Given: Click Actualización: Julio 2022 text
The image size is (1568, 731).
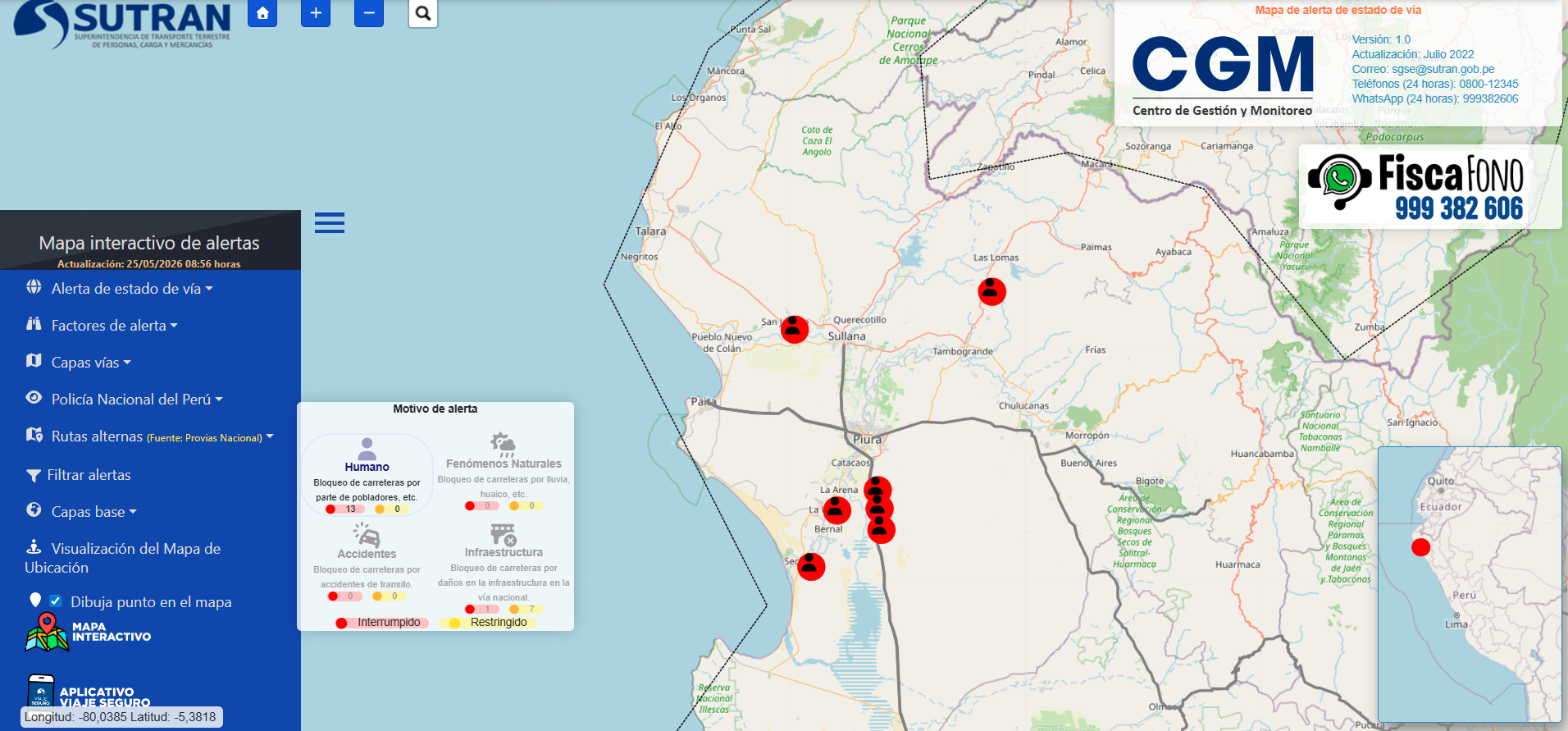Looking at the screenshot, I should coord(1412,54).
